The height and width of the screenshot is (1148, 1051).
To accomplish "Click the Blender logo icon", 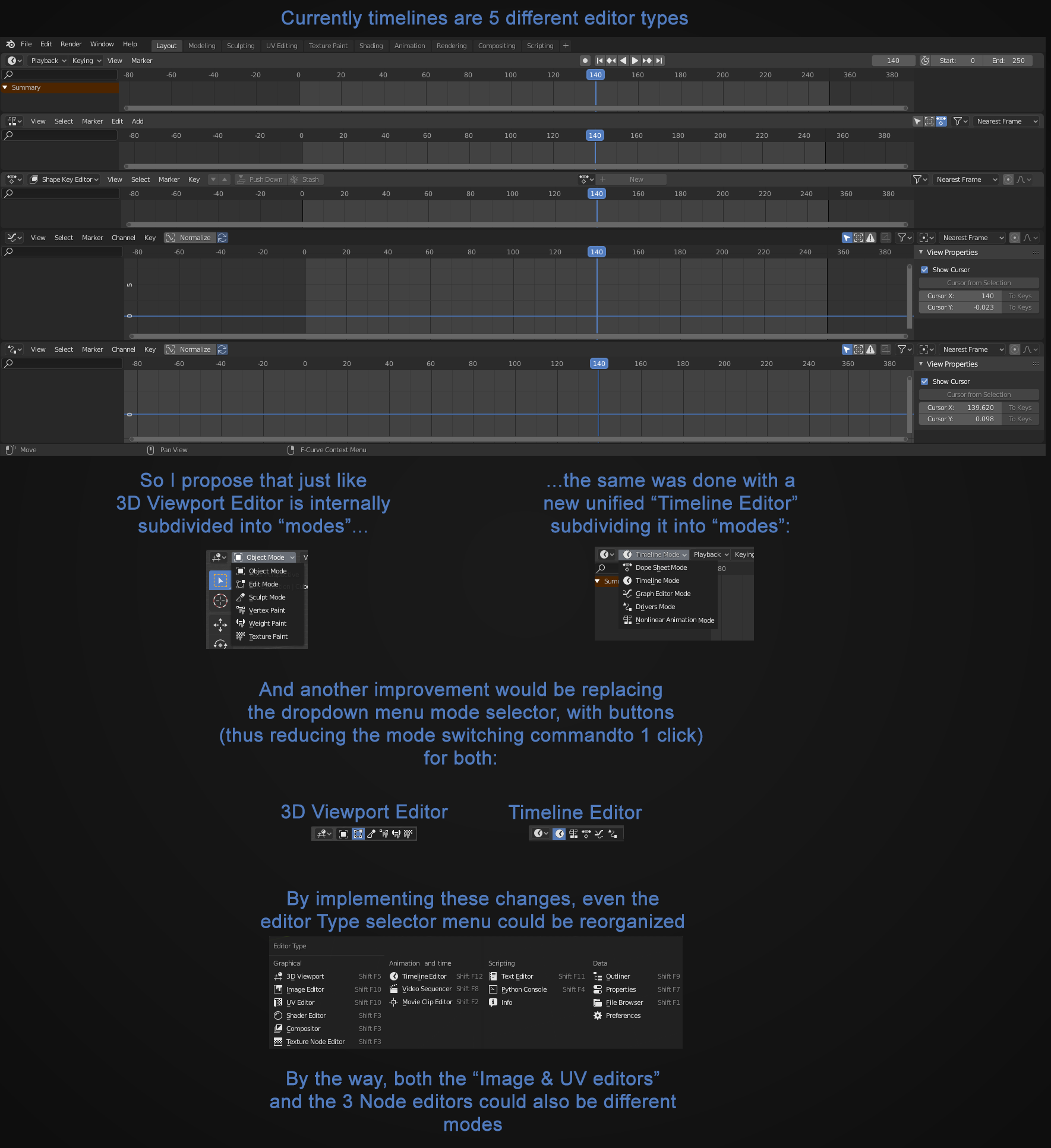I will point(10,45).
